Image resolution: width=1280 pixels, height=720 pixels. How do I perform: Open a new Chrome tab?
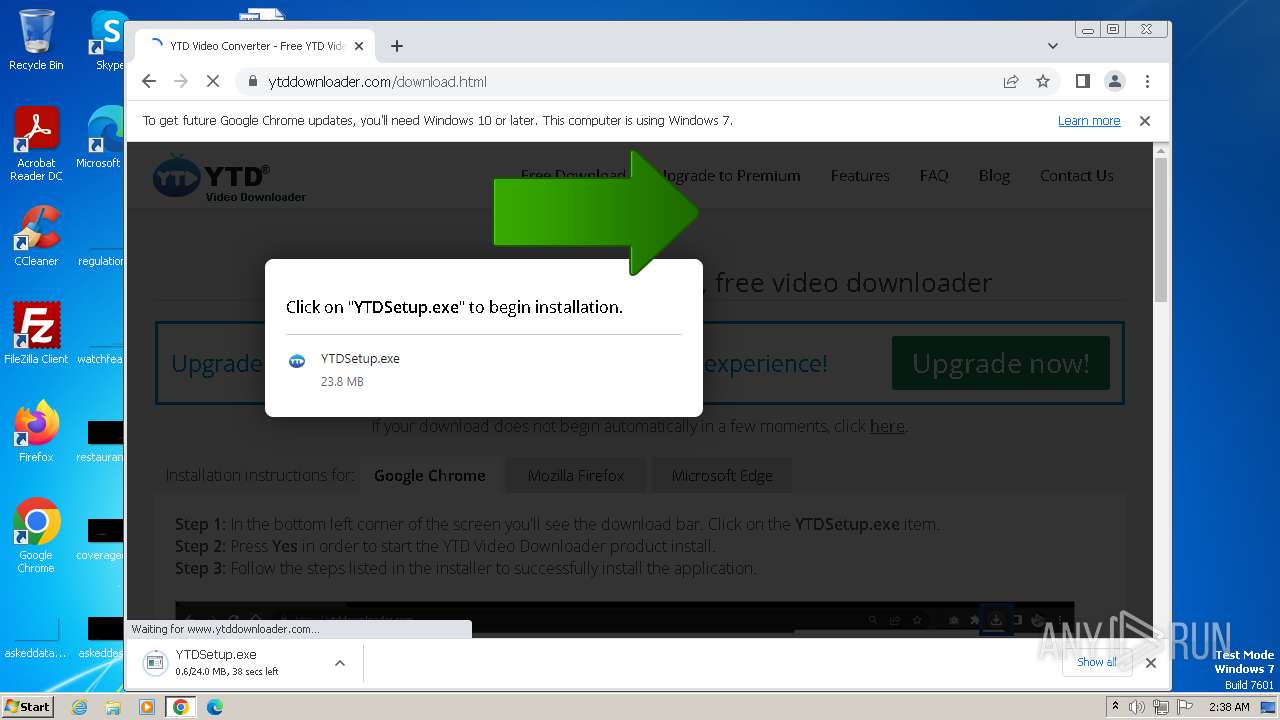coord(397,46)
